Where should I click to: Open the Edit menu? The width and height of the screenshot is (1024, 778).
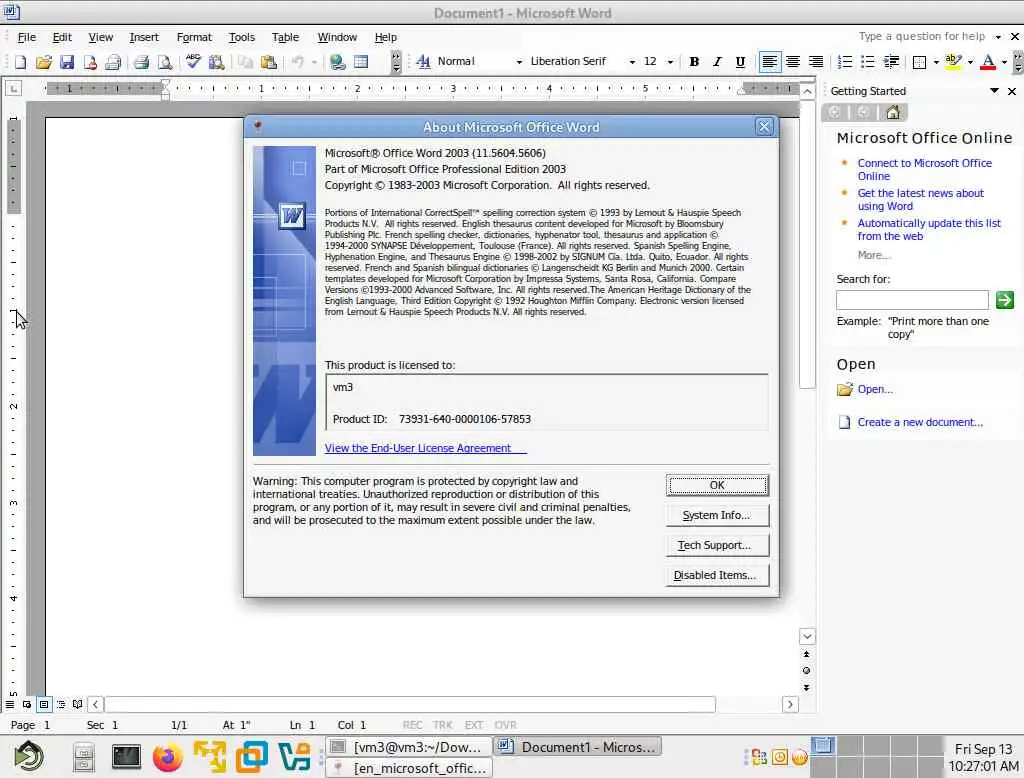62,37
